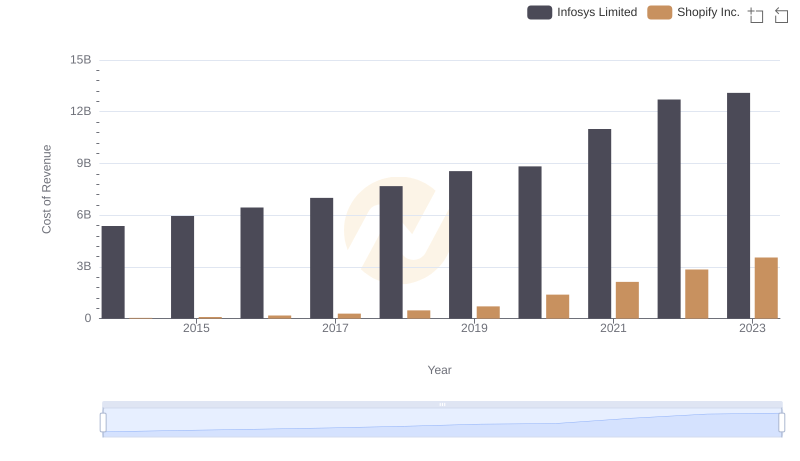Select the 2020 Shopify bar

click(558, 306)
